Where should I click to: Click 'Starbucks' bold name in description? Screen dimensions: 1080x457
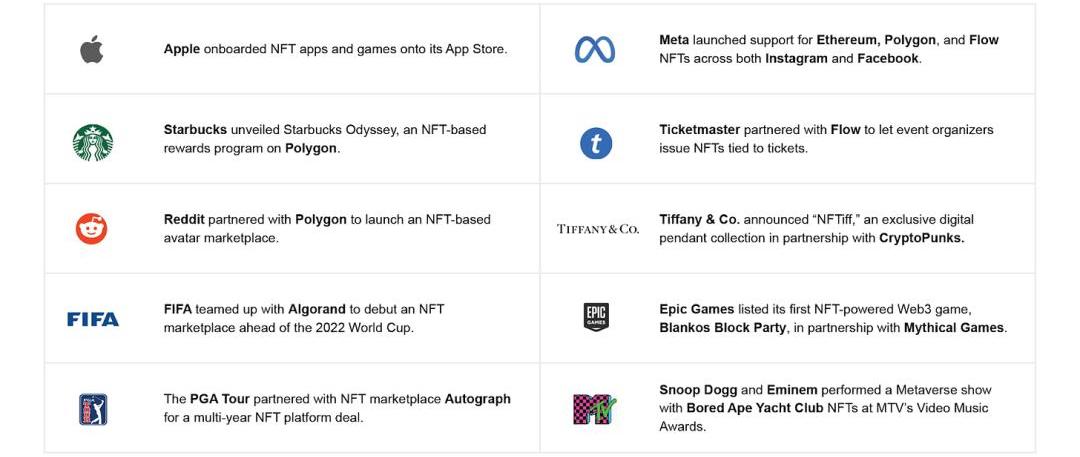click(x=195, y=130)
